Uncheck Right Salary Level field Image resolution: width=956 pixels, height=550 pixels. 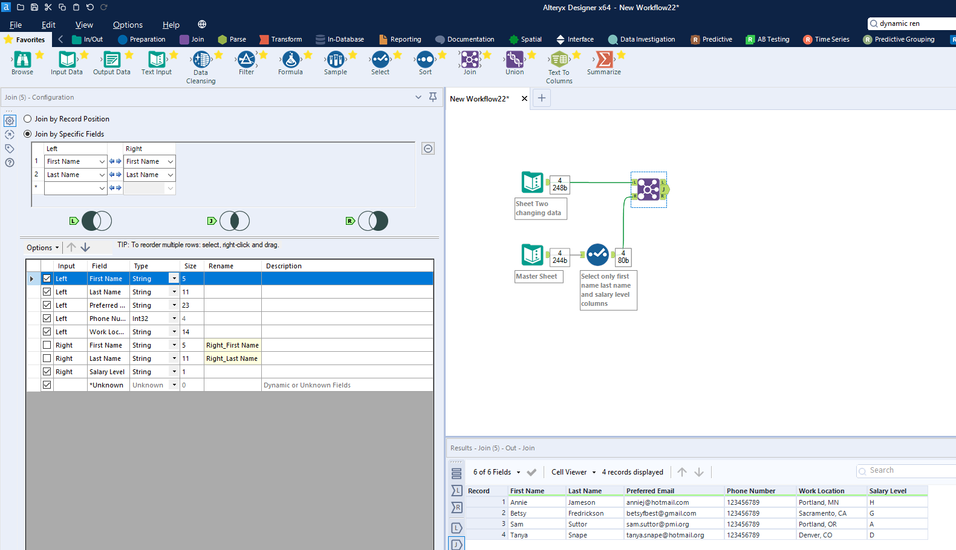47,371
